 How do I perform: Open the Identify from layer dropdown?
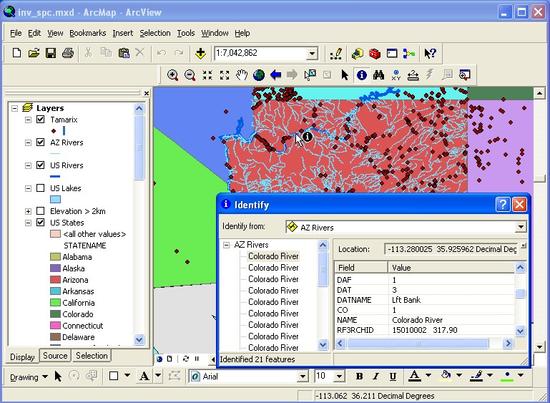tap(521, 227)
